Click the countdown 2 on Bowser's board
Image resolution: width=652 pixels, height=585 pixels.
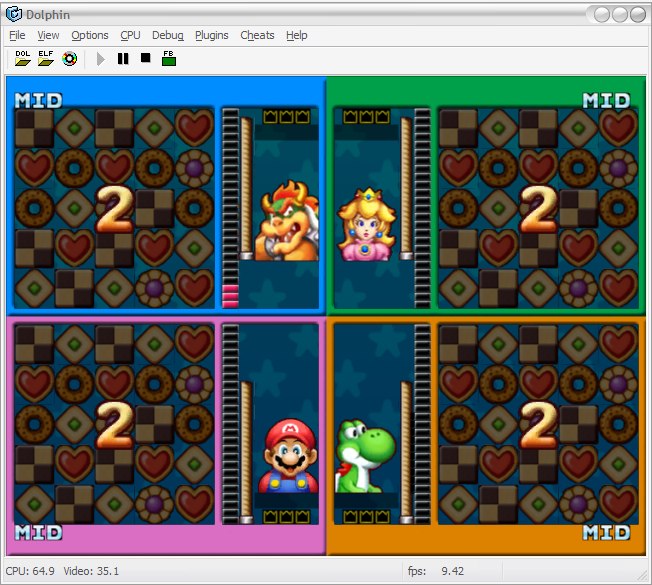tap(114, 209)
